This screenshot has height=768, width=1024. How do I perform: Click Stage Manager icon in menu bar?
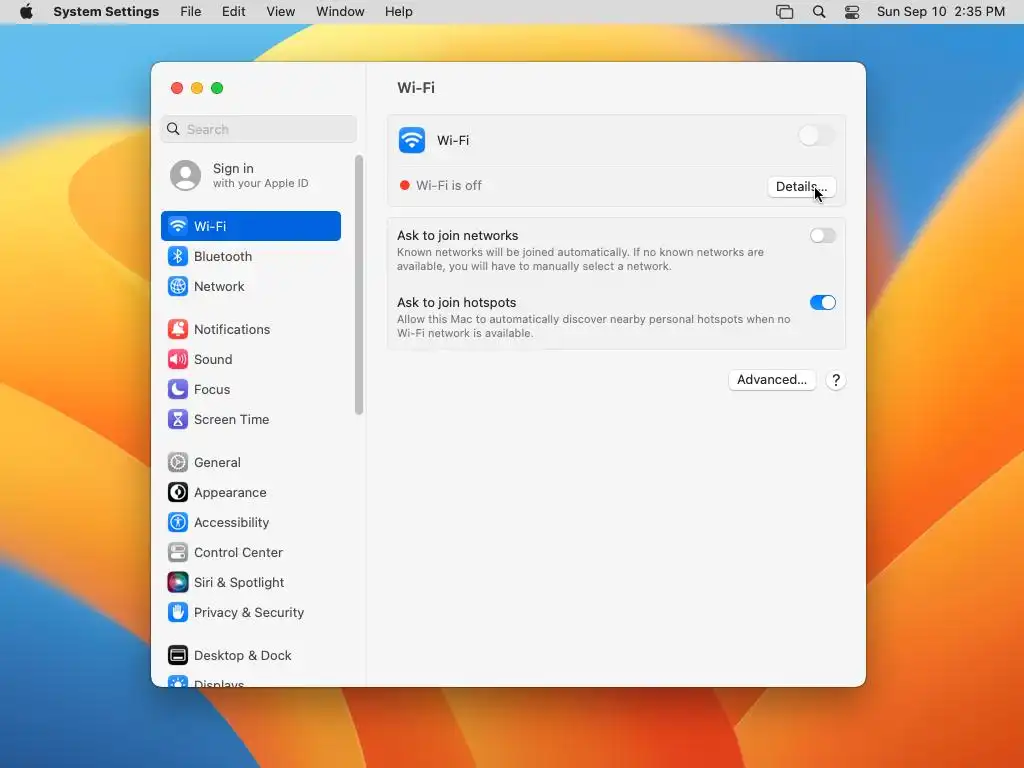784,12
